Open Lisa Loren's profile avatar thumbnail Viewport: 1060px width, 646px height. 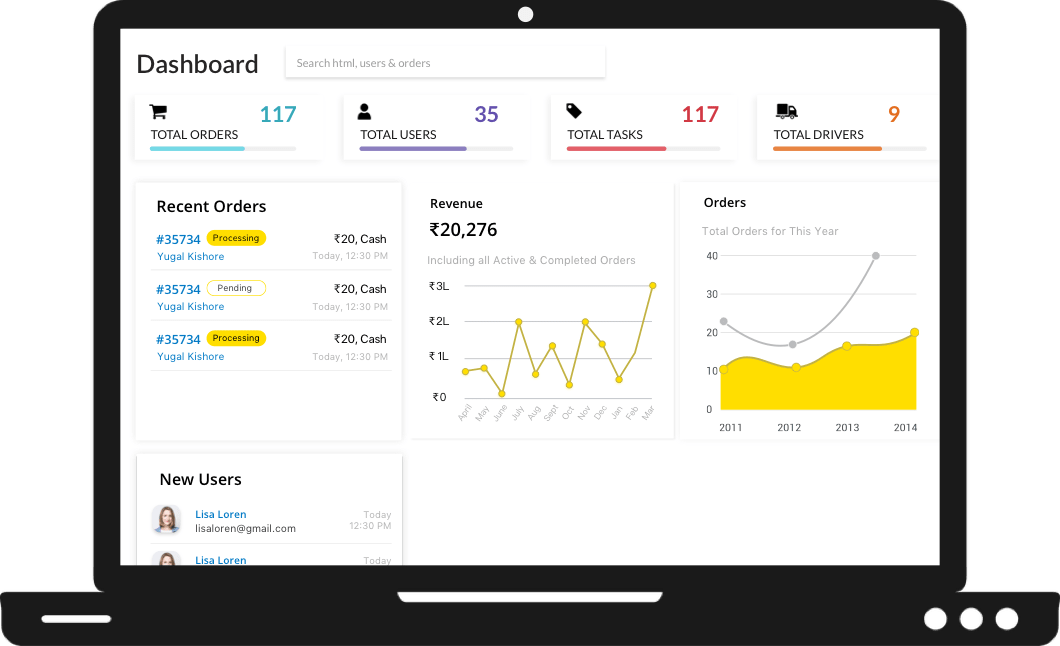coord(166,520)
